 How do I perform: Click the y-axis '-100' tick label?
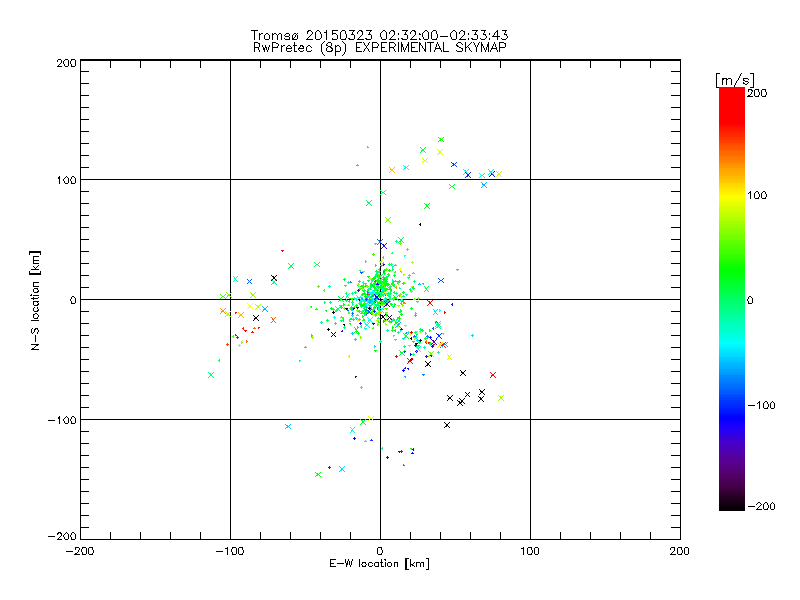click(62, 420)
